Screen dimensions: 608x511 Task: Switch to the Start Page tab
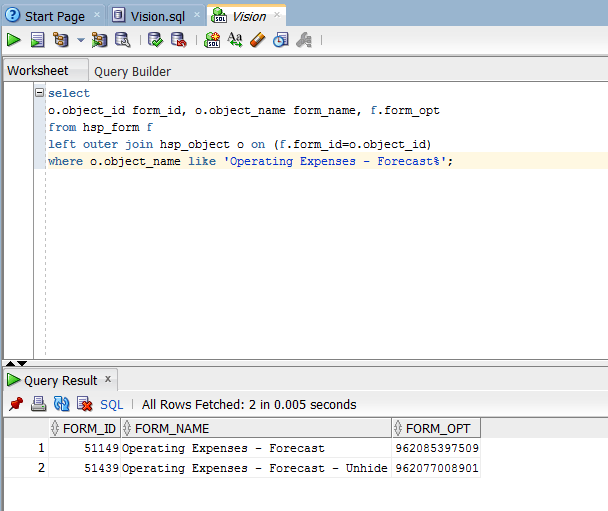point(55,17)
